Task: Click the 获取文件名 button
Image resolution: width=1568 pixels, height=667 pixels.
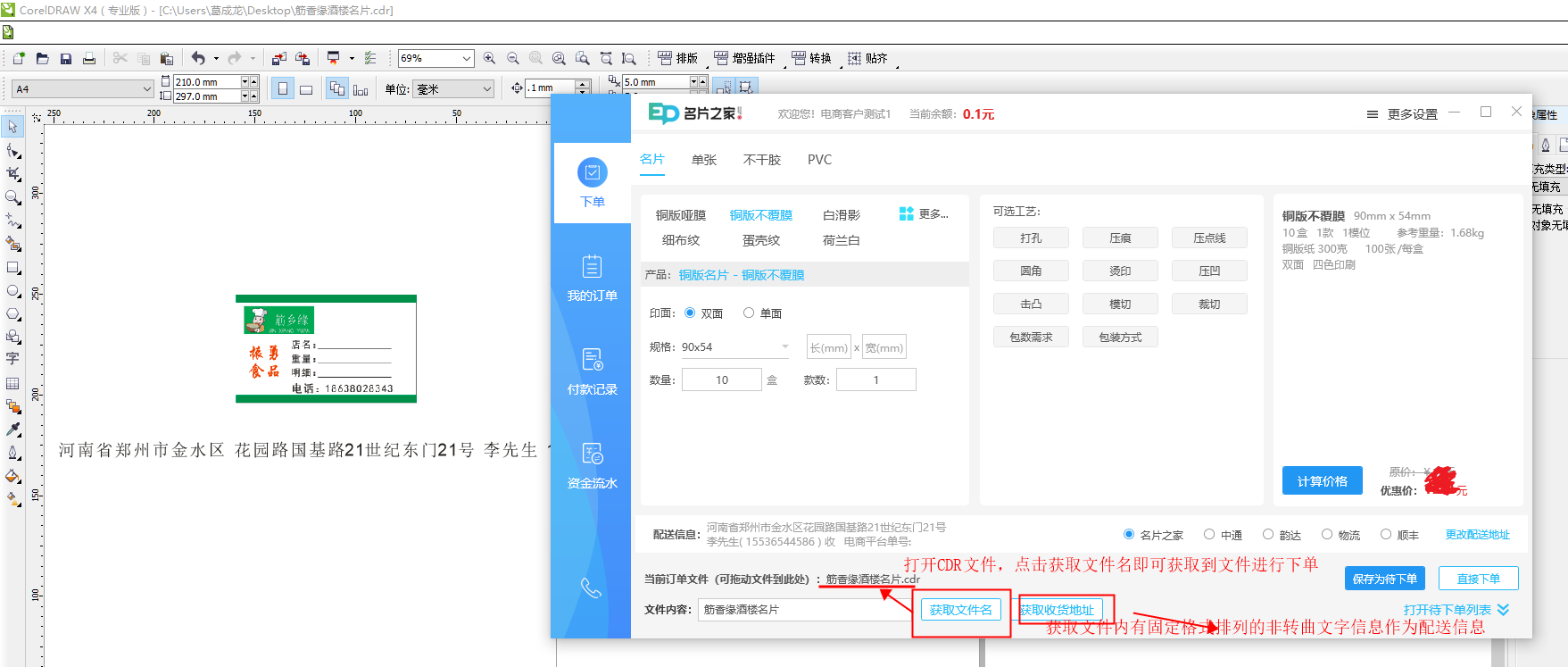Action: tap(960, 610)
